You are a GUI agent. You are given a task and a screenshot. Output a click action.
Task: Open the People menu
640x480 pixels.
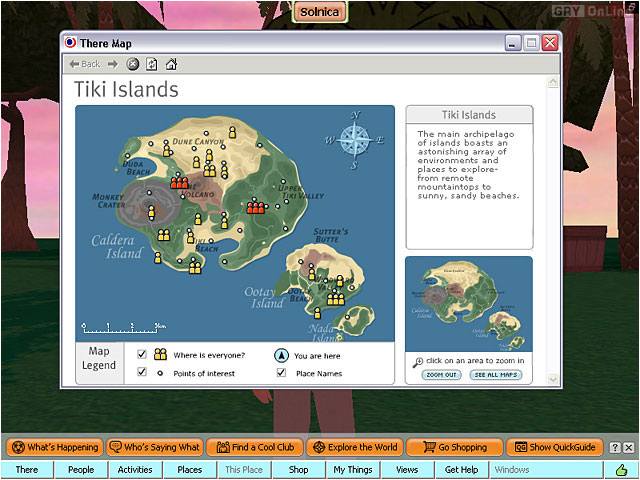(81, 470)
